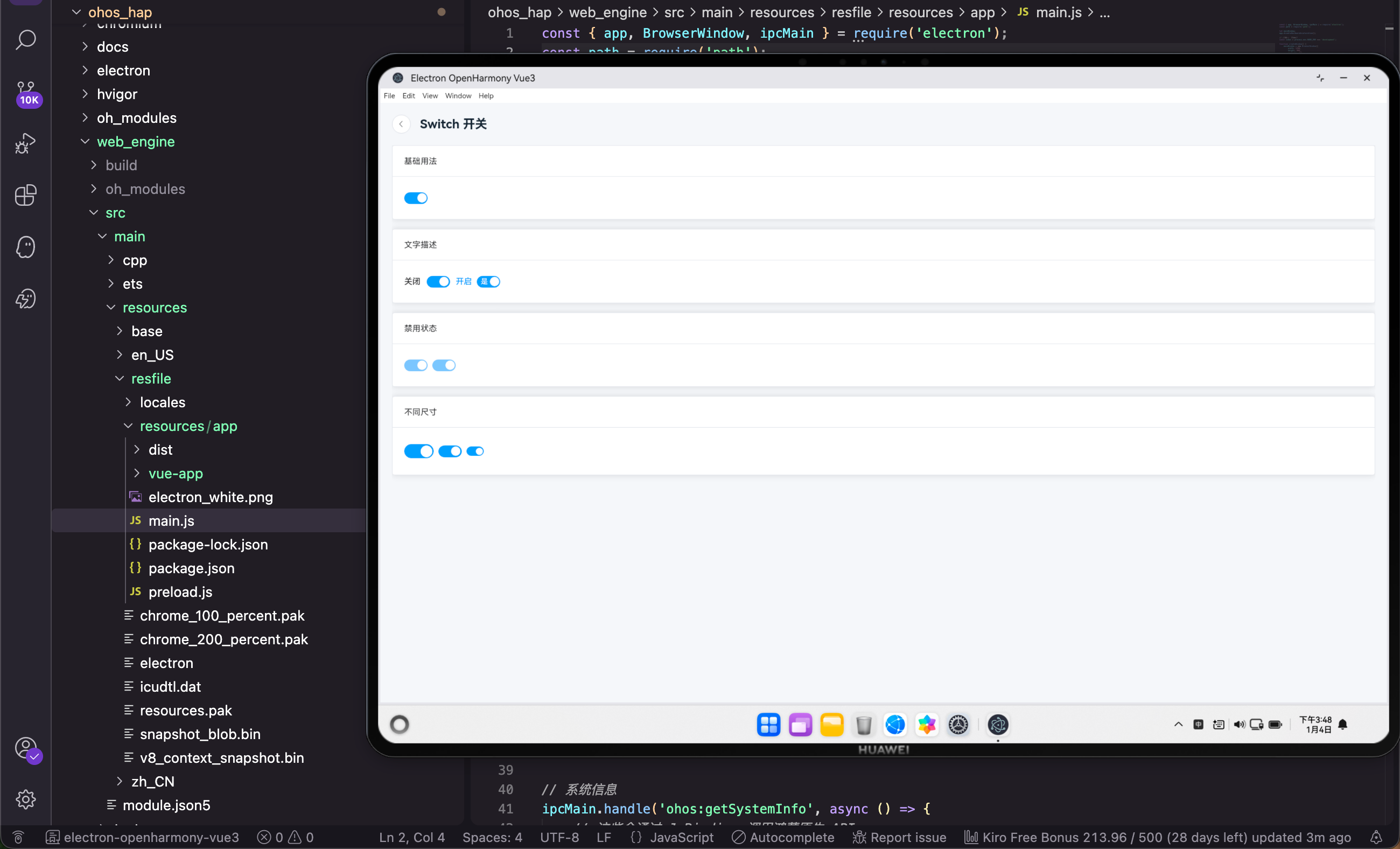This screenshot has width=1400, height=849.
Task: Collapse the web_engine folder
Action: point(135,142)
